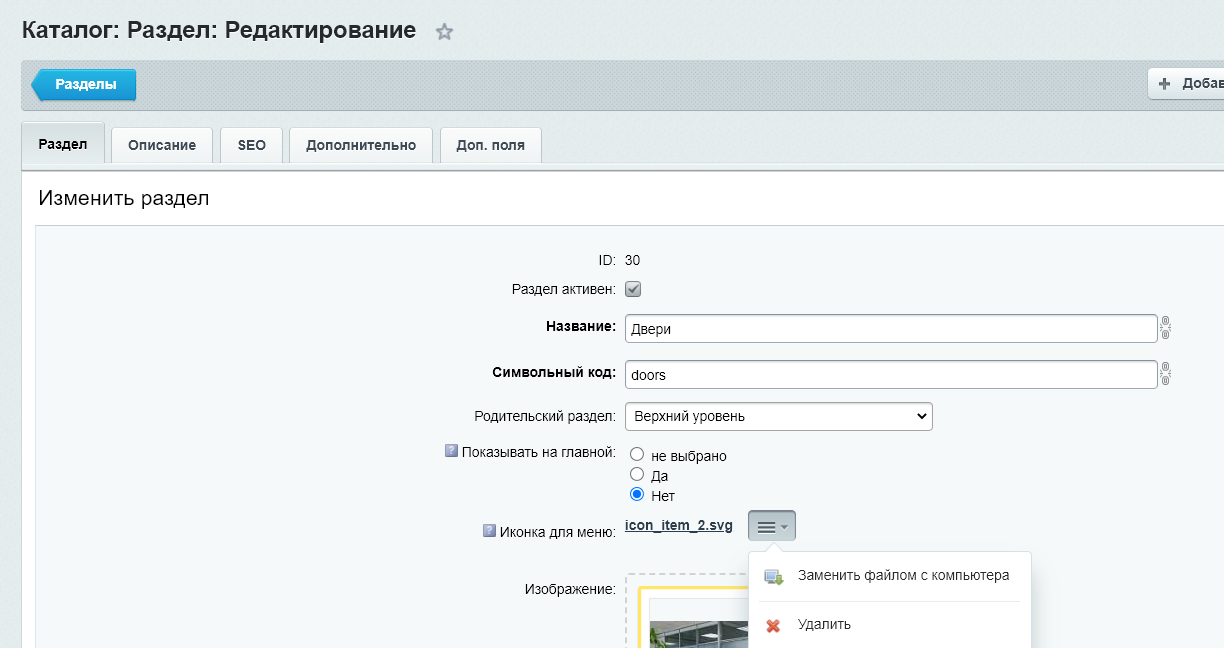Click the favorites star next to page title
This screenshot has width=1224, height=648.
click(445, 32)
